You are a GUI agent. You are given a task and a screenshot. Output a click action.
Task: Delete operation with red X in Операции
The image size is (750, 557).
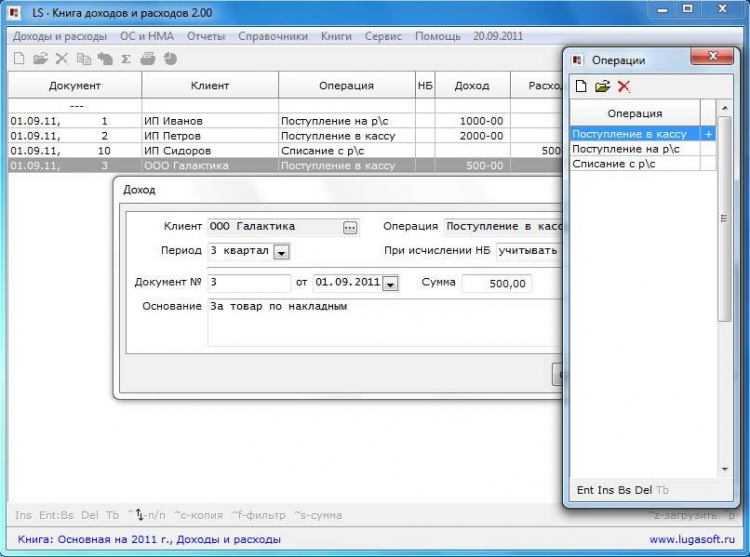tap(624, 86)
